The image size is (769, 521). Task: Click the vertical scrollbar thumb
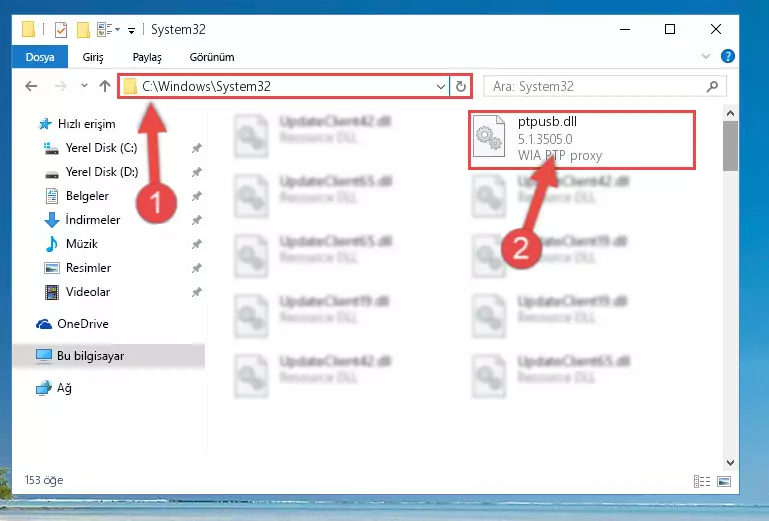click(730, 146)
